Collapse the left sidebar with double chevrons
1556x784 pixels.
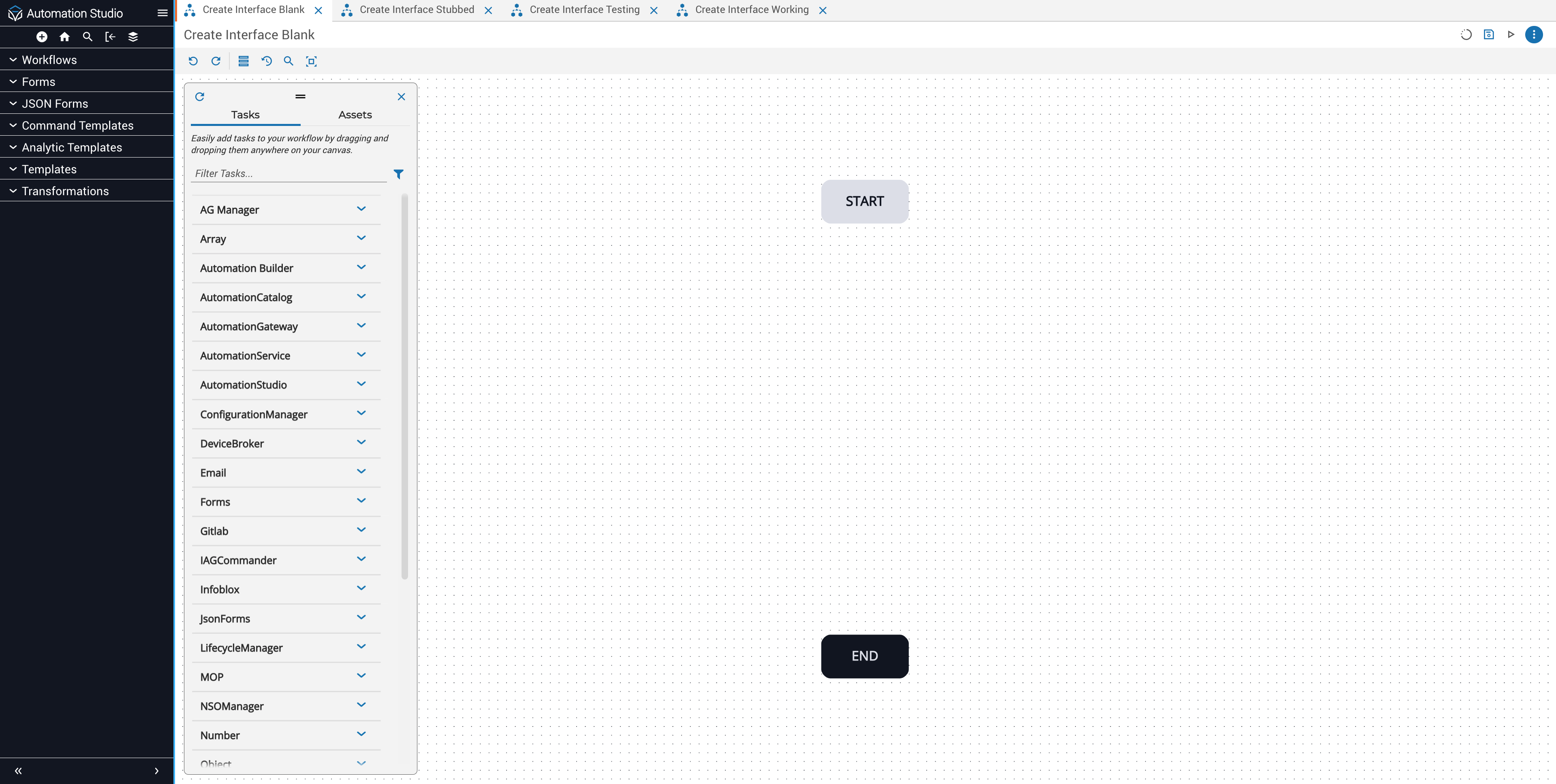tap(17, 771)
